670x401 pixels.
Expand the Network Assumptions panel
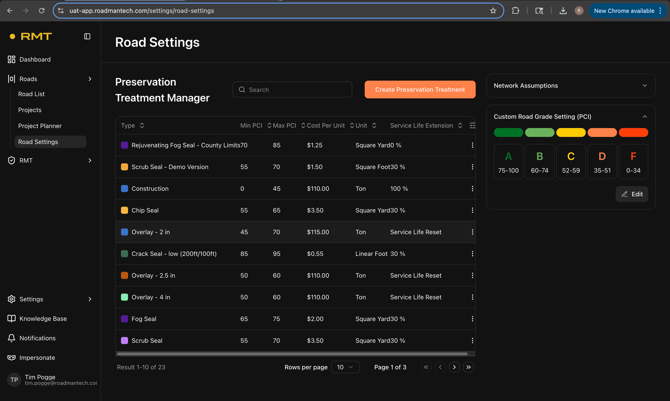[644, 86]
